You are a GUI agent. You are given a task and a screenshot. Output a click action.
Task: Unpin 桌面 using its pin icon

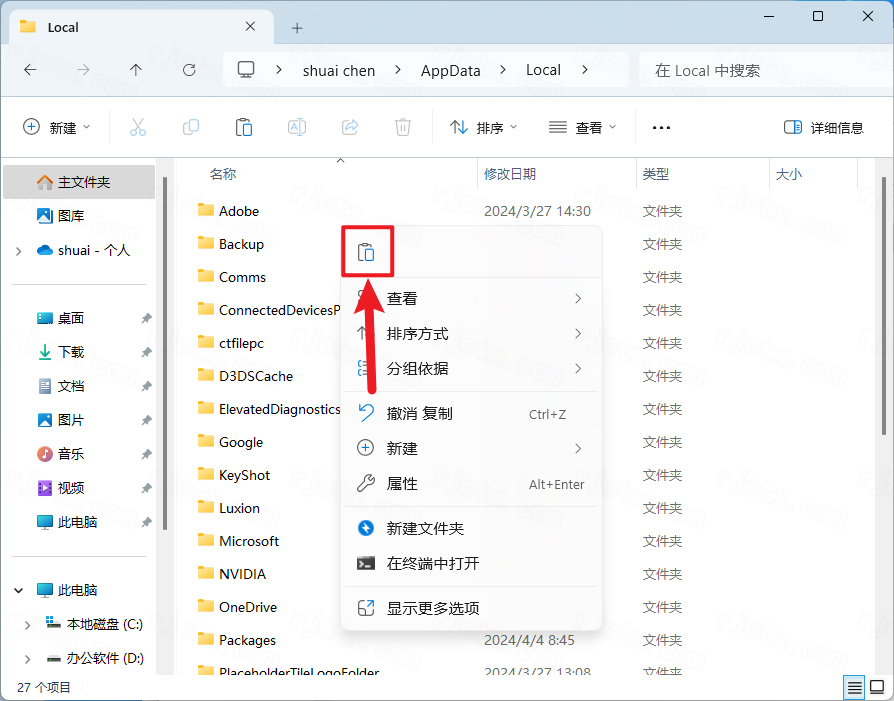[147, 318]
